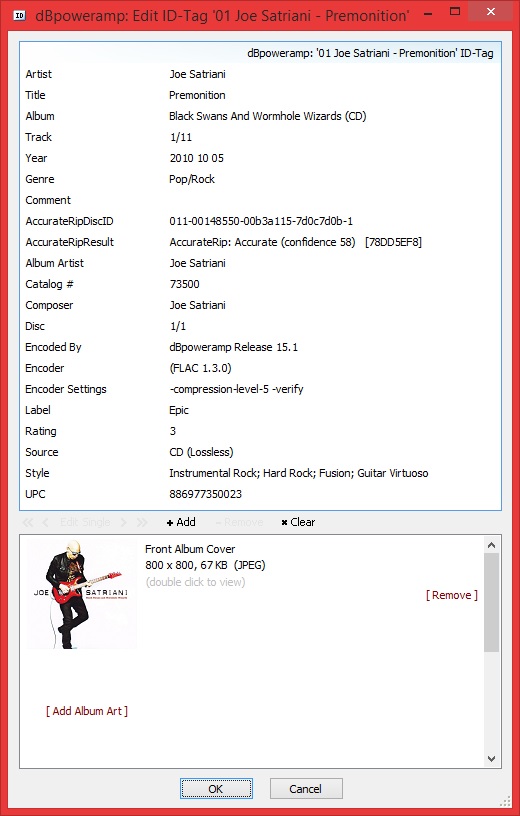This screenshot has width=520, height=816.
Task: Click the [ Add Album Art ] link
Action: point(86,711)
